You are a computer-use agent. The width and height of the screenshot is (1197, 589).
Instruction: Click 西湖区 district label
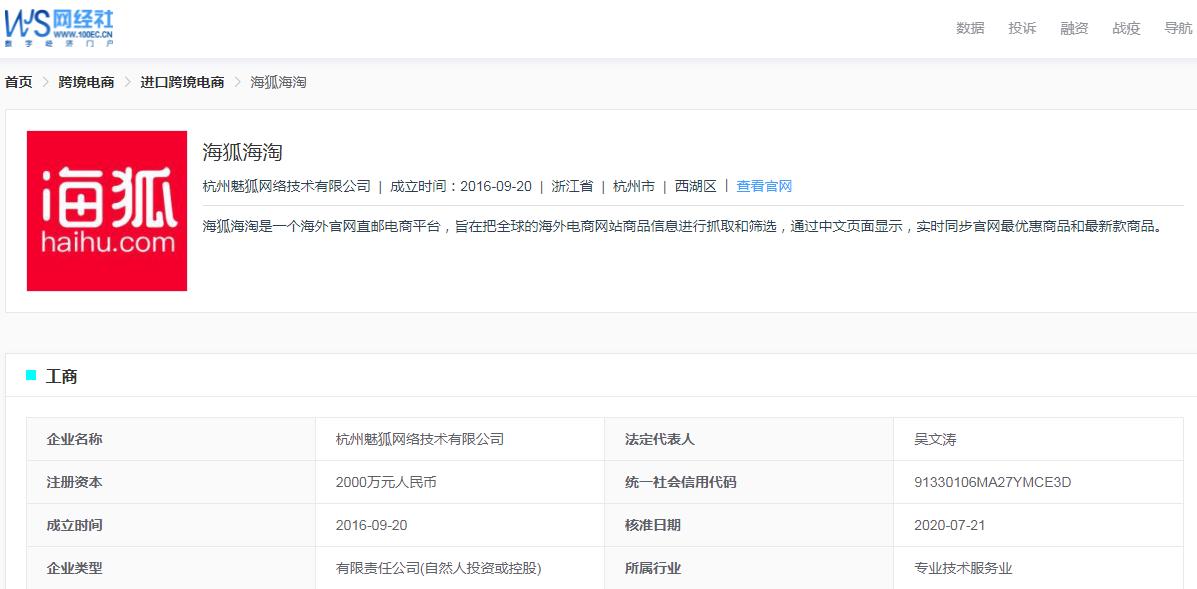point(696,186)
